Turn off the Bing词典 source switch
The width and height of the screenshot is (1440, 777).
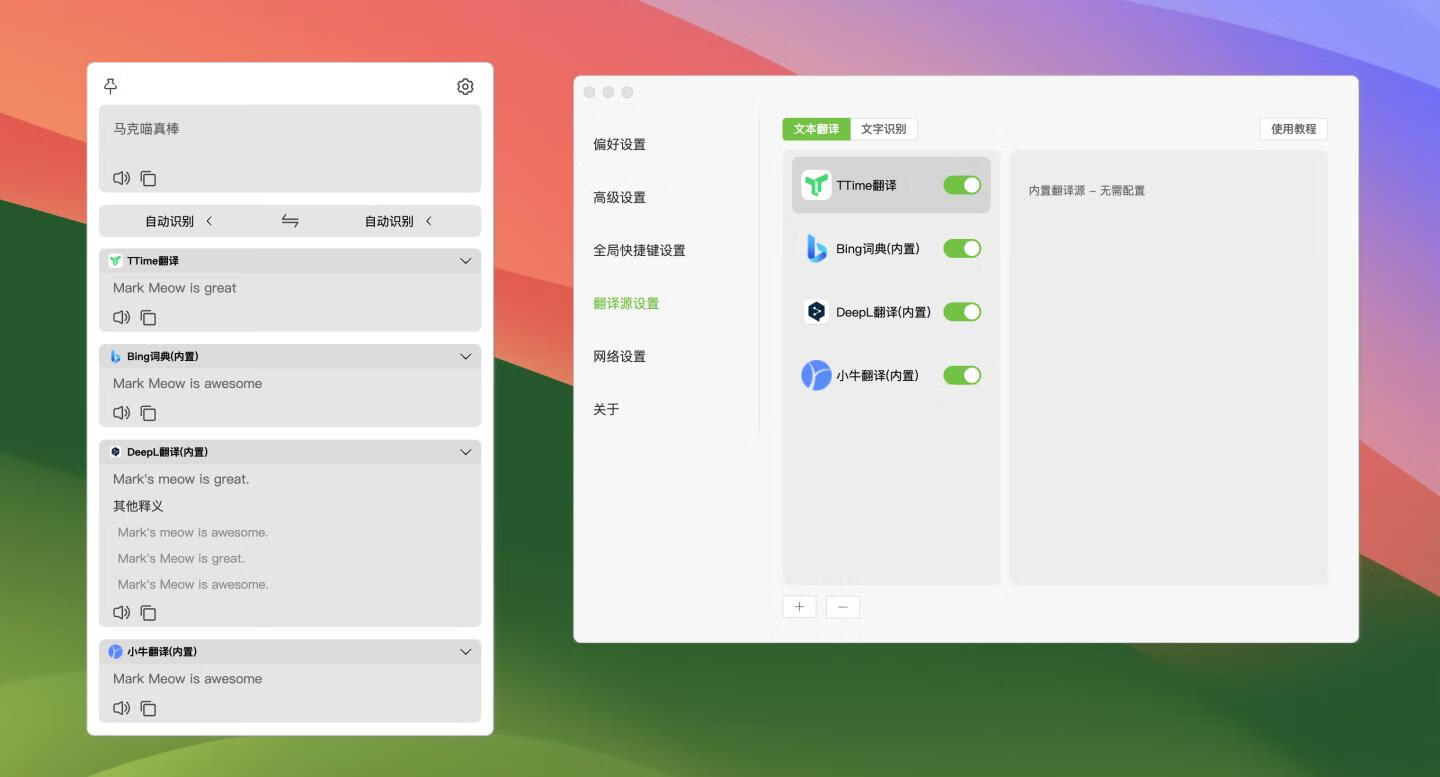click(961, 248)
